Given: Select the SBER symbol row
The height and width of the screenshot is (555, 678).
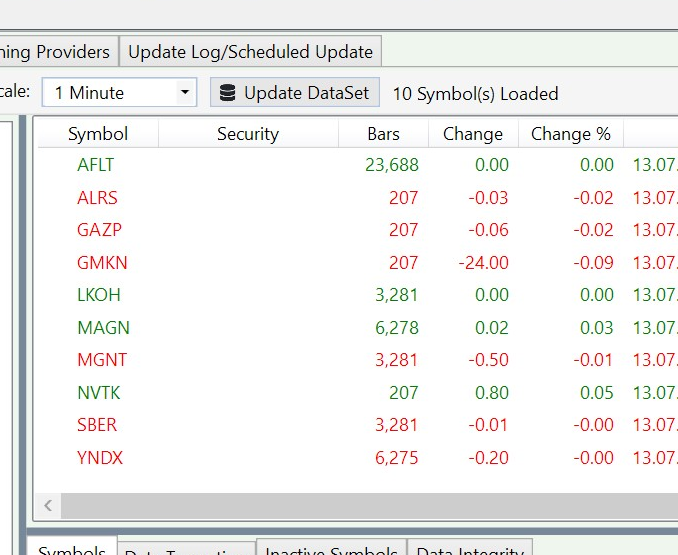Looking at the screenshot, I should pos(358,425).
